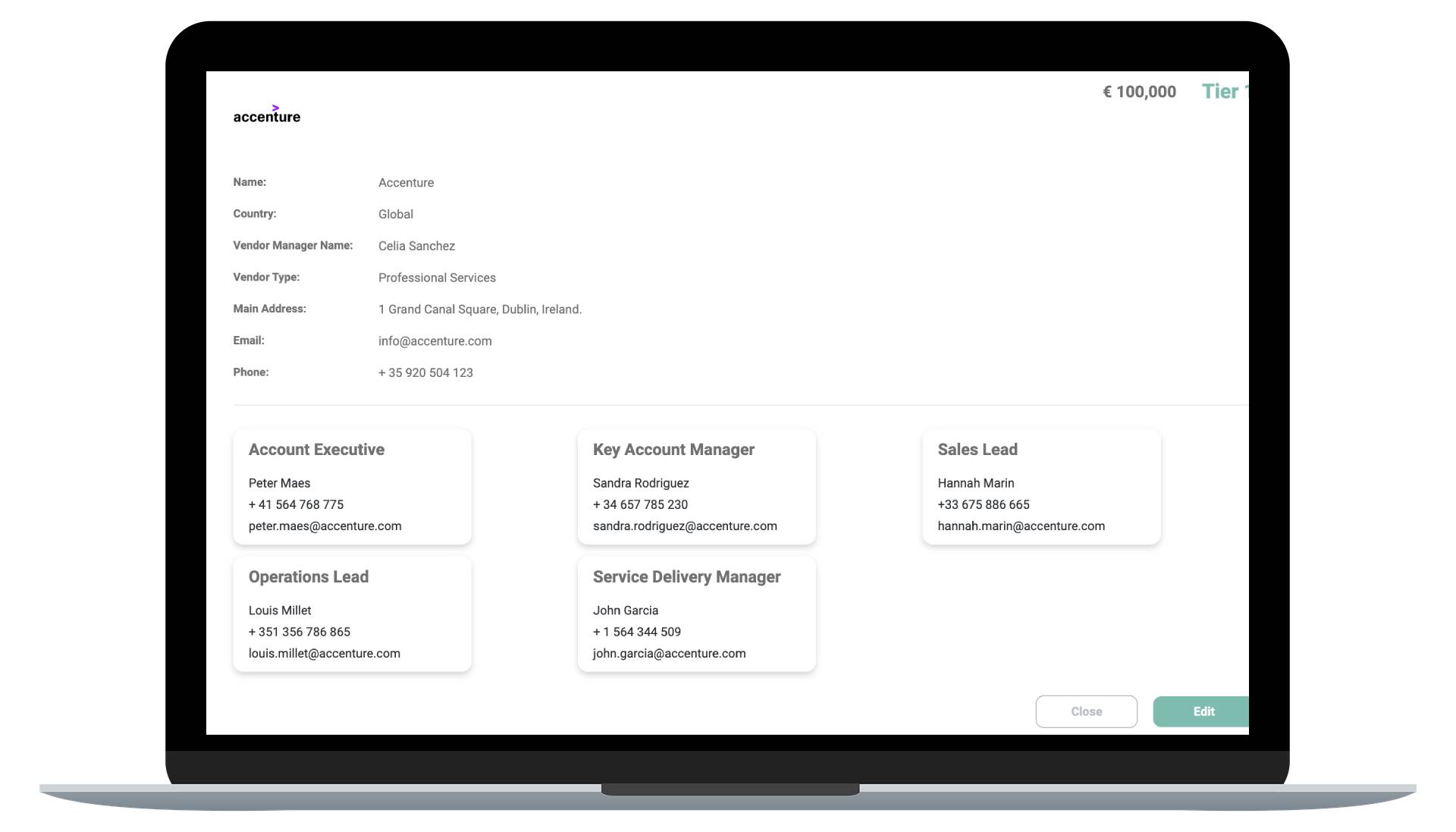Click the Email: field label
1456x832 pixels.
tap(249, 341)
